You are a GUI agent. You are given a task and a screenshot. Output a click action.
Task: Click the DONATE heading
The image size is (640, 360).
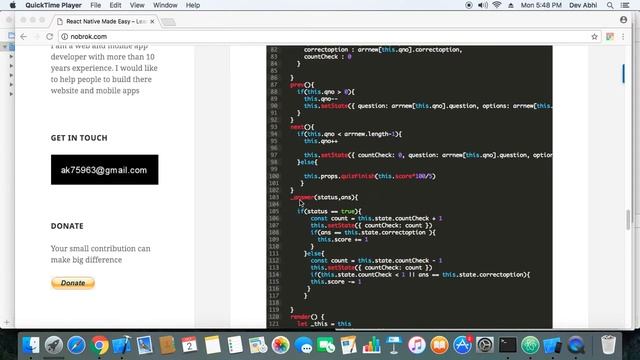(67, 226)
